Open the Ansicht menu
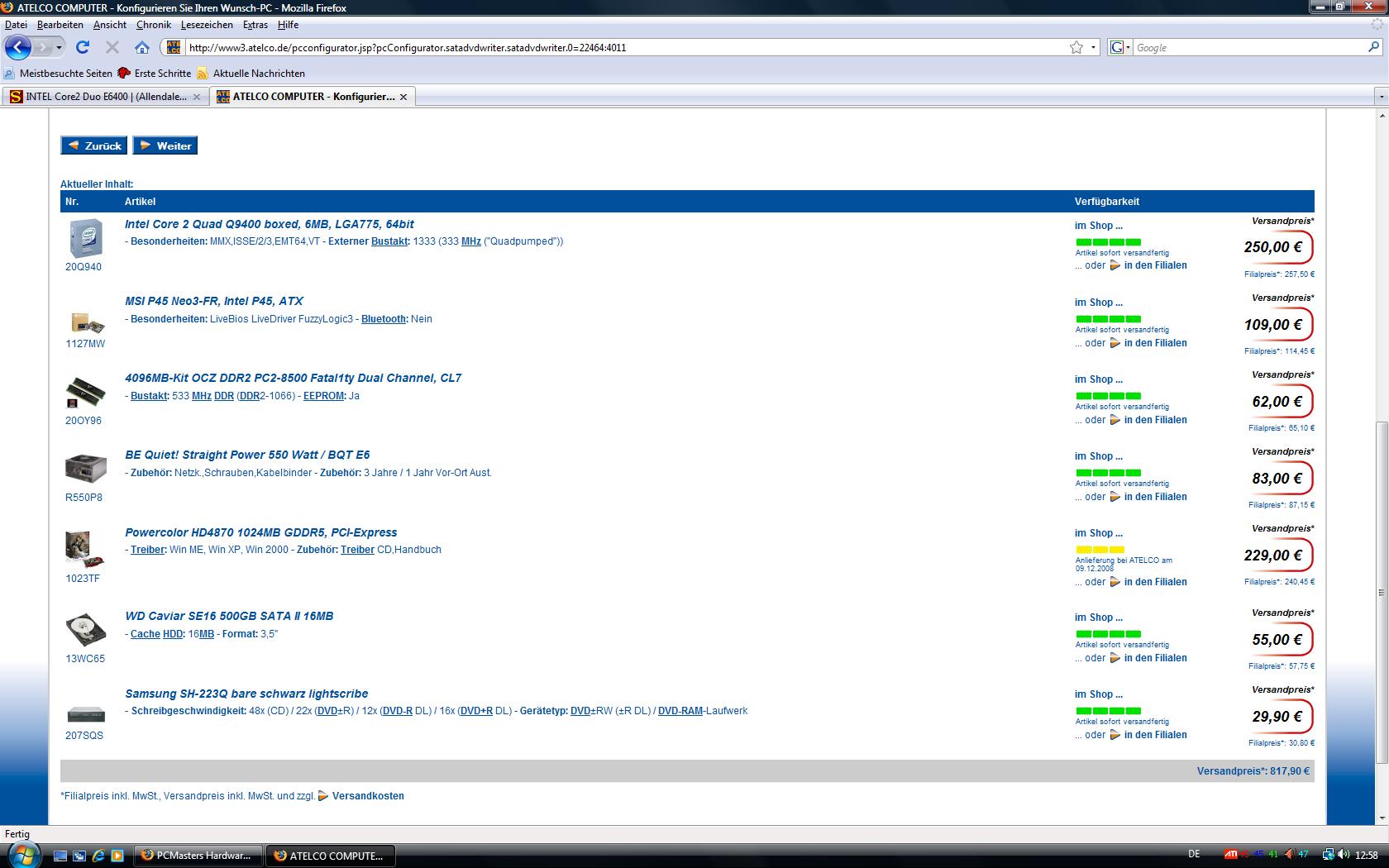 (110, 25)
